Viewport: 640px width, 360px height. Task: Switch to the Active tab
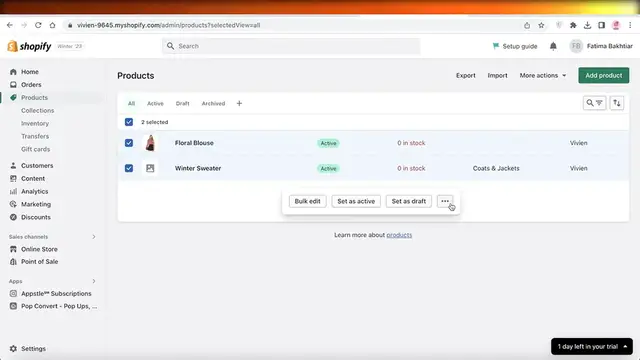[155, 104]
